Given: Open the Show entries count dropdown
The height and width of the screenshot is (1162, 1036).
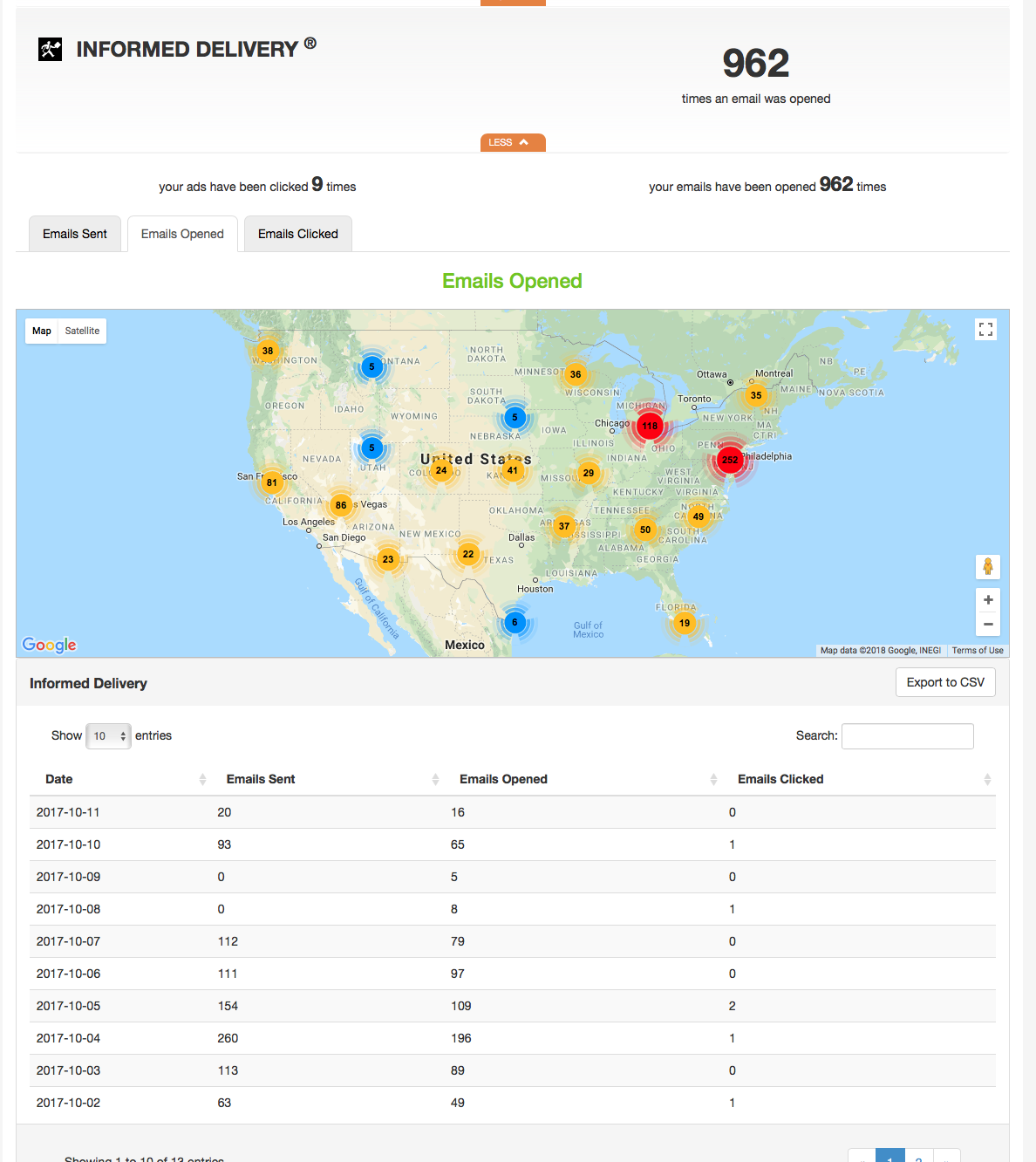Looking at the screenshot, I should [x=108, y=736].
